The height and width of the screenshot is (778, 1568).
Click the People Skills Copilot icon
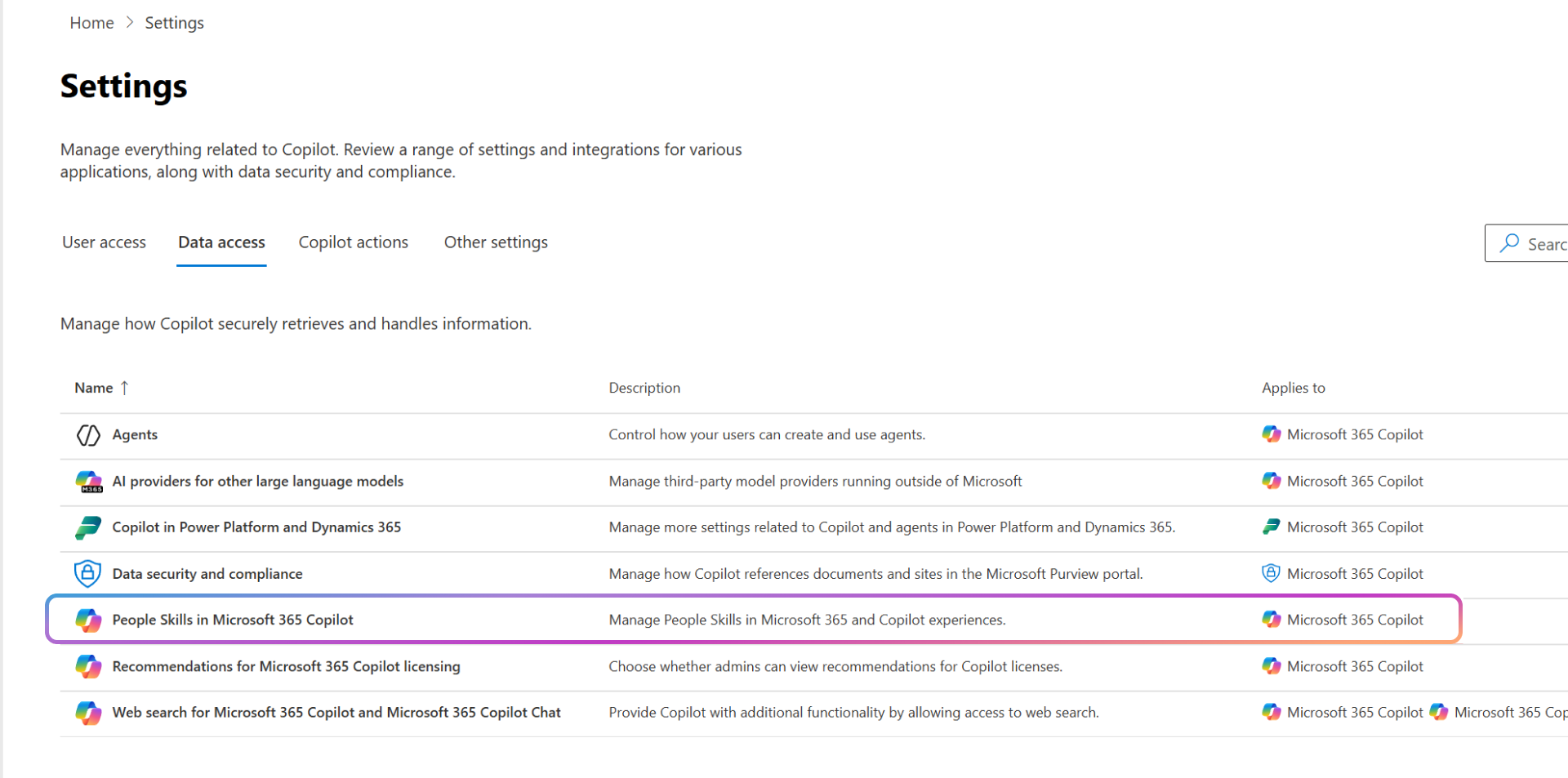click(89, 620)
